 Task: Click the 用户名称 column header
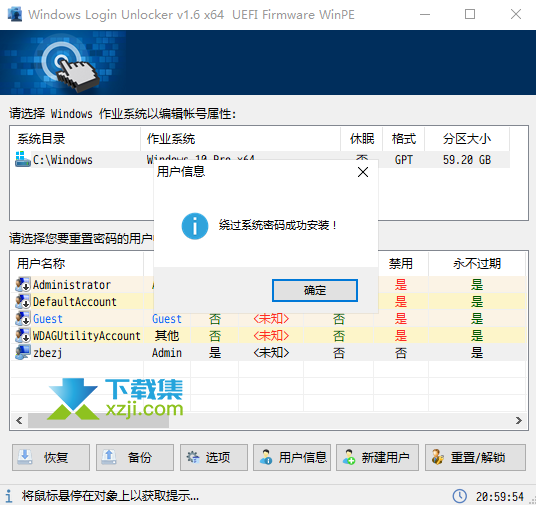(x=77, y=264)
